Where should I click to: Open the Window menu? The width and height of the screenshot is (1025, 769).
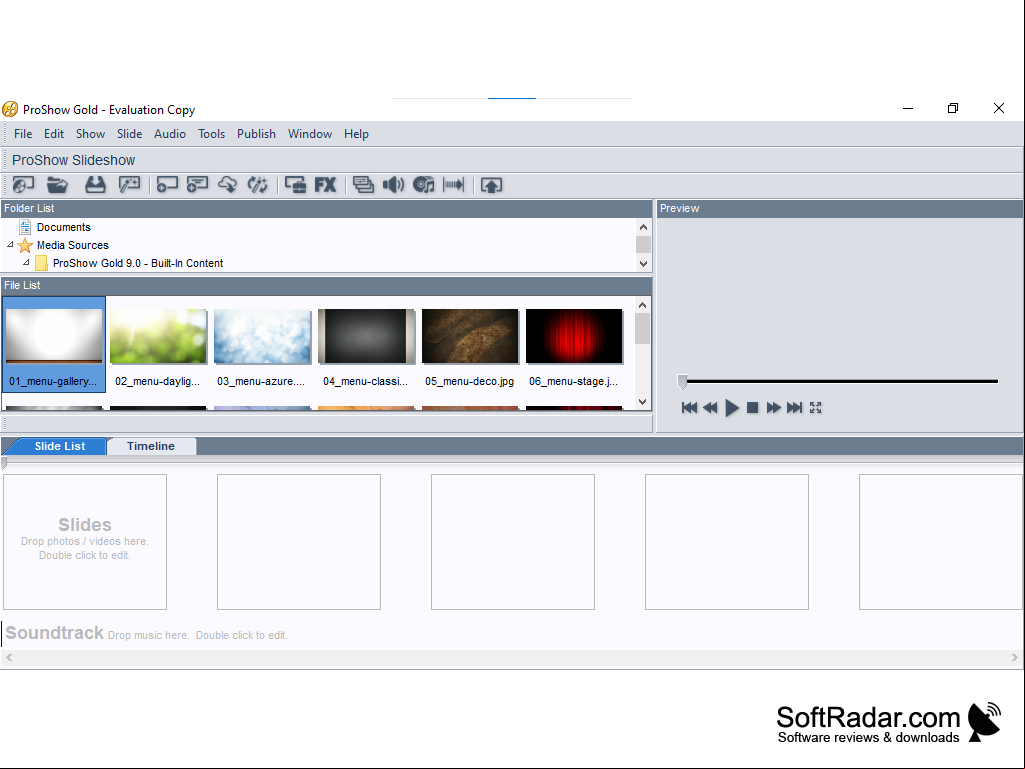[310, 134]
